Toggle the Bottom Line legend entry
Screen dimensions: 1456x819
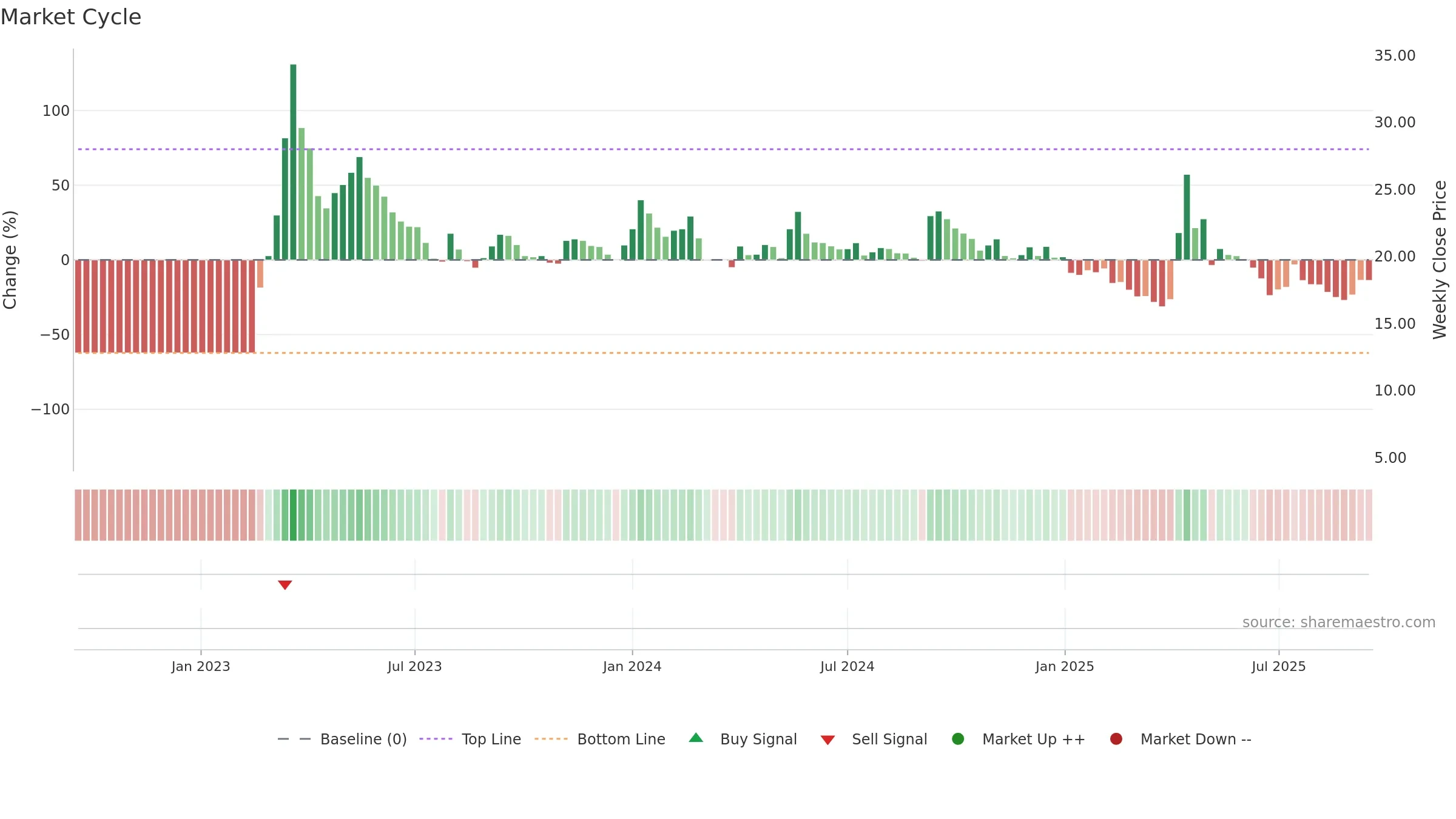pyautogui.click(x=600, y=739)
